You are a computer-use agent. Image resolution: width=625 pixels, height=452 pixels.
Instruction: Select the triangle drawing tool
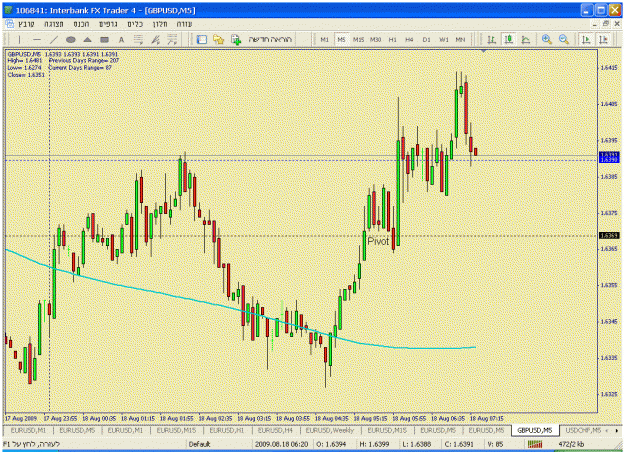pos(87,39)
